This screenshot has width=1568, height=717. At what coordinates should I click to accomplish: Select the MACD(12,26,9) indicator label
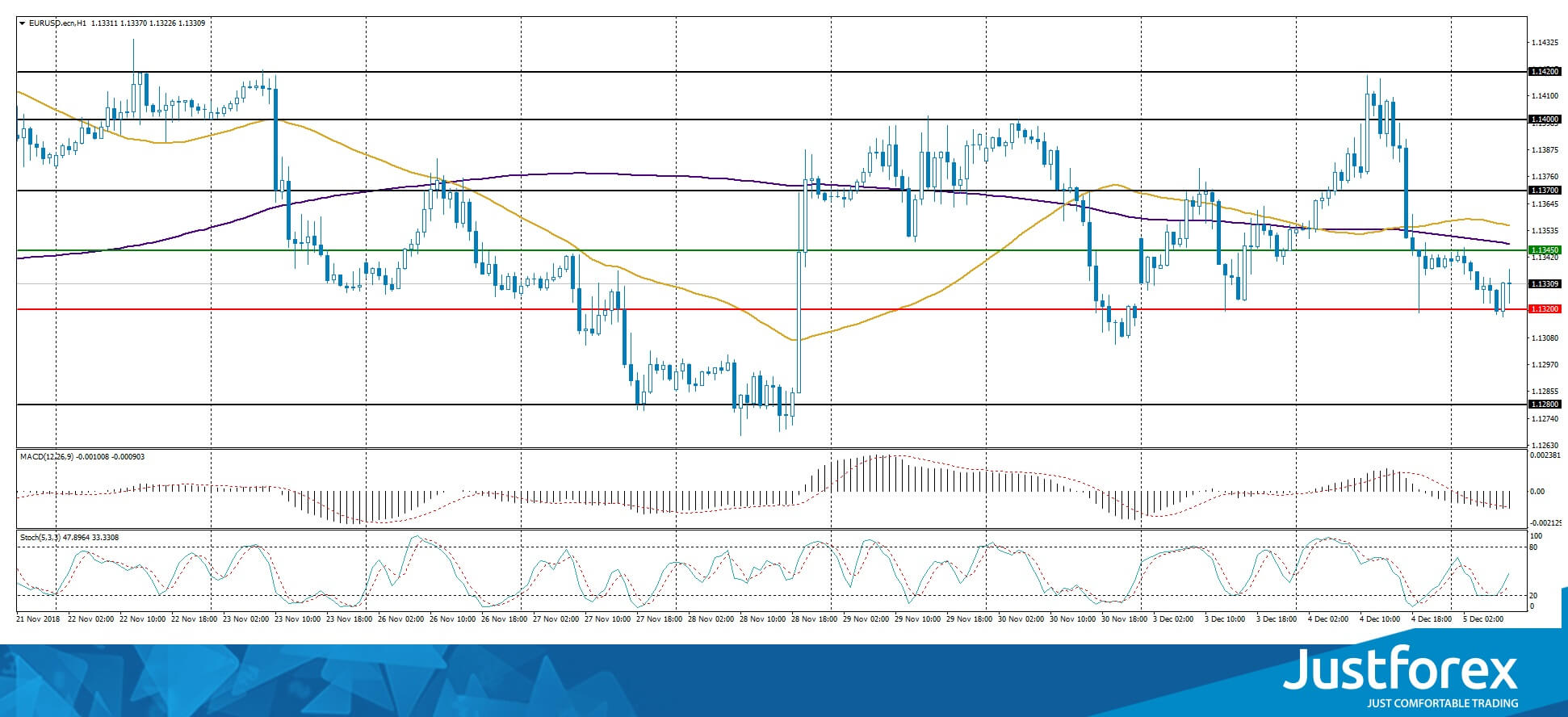[x=47, y=457]
